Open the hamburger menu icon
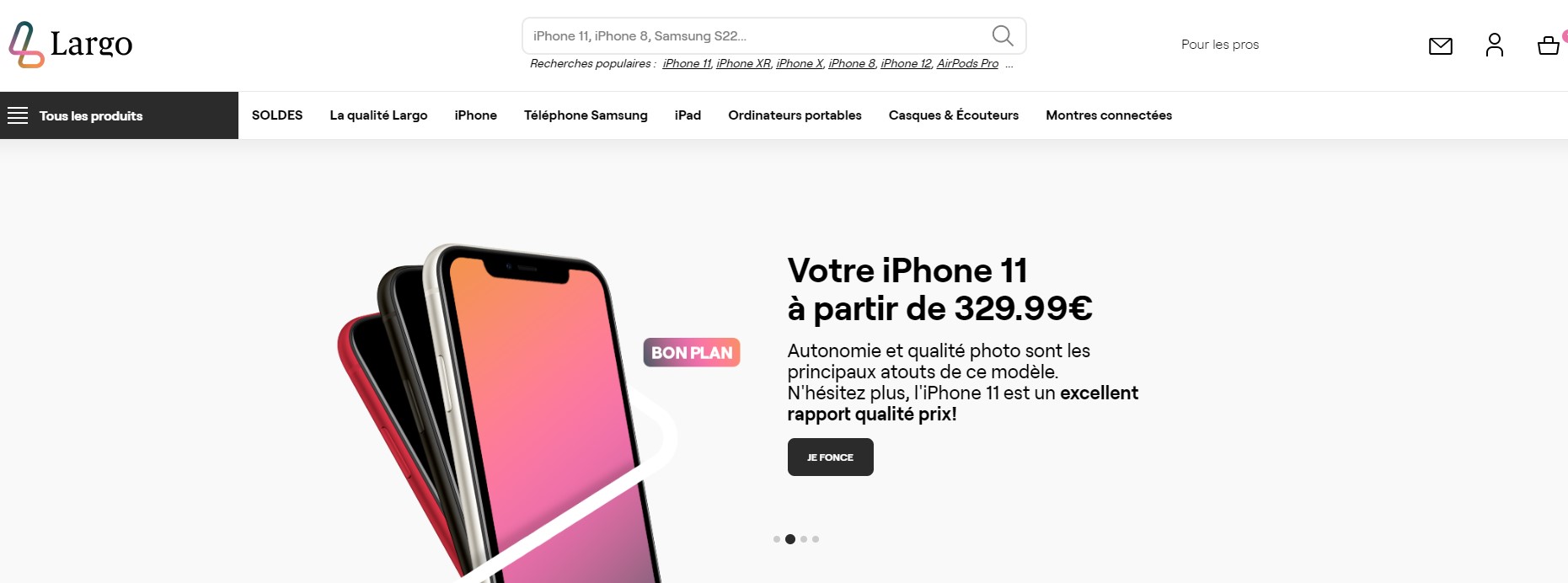 18,115
